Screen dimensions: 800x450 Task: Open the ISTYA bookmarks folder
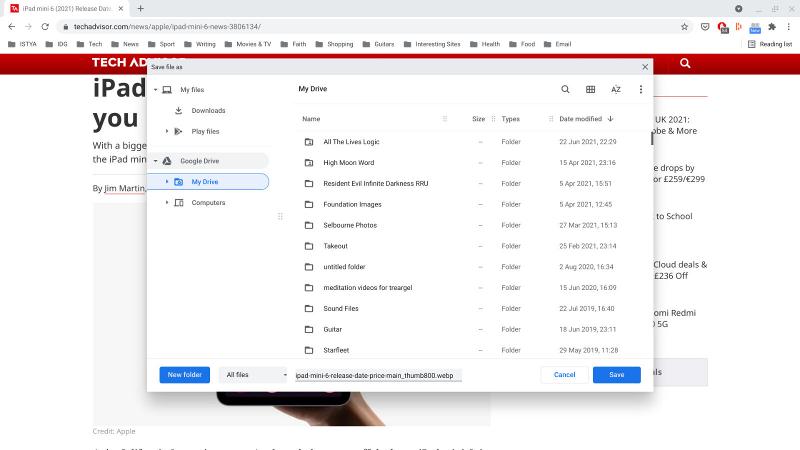coord(22,44)
